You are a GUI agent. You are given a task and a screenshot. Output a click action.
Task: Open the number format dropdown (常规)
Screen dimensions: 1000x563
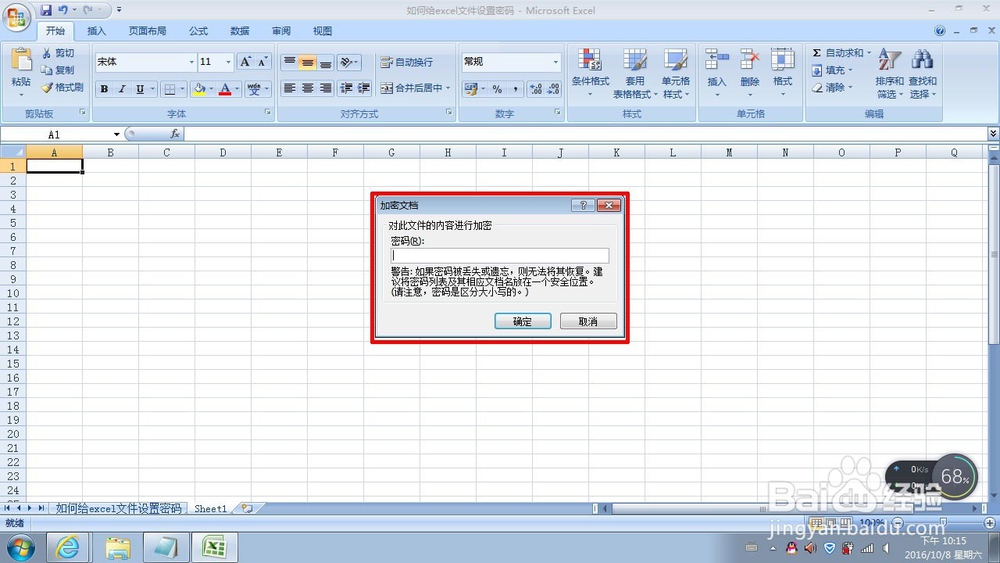[555, 62]
